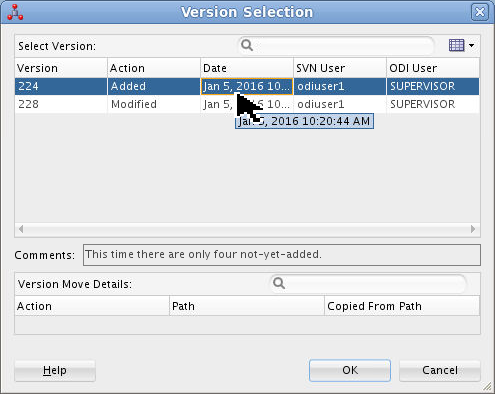Viewport: 495px width, 394px height.
Task: Sort by the ODI User column header
Action: [433, 68]
